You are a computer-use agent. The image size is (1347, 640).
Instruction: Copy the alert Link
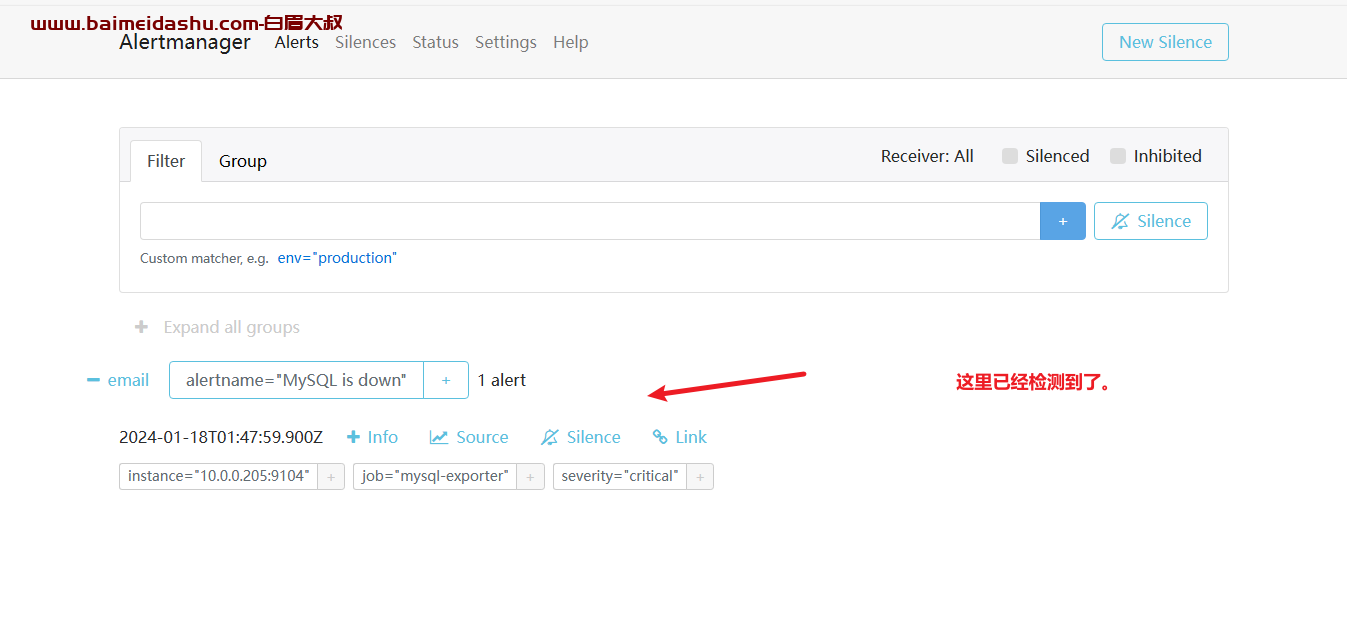pos(679,437)
